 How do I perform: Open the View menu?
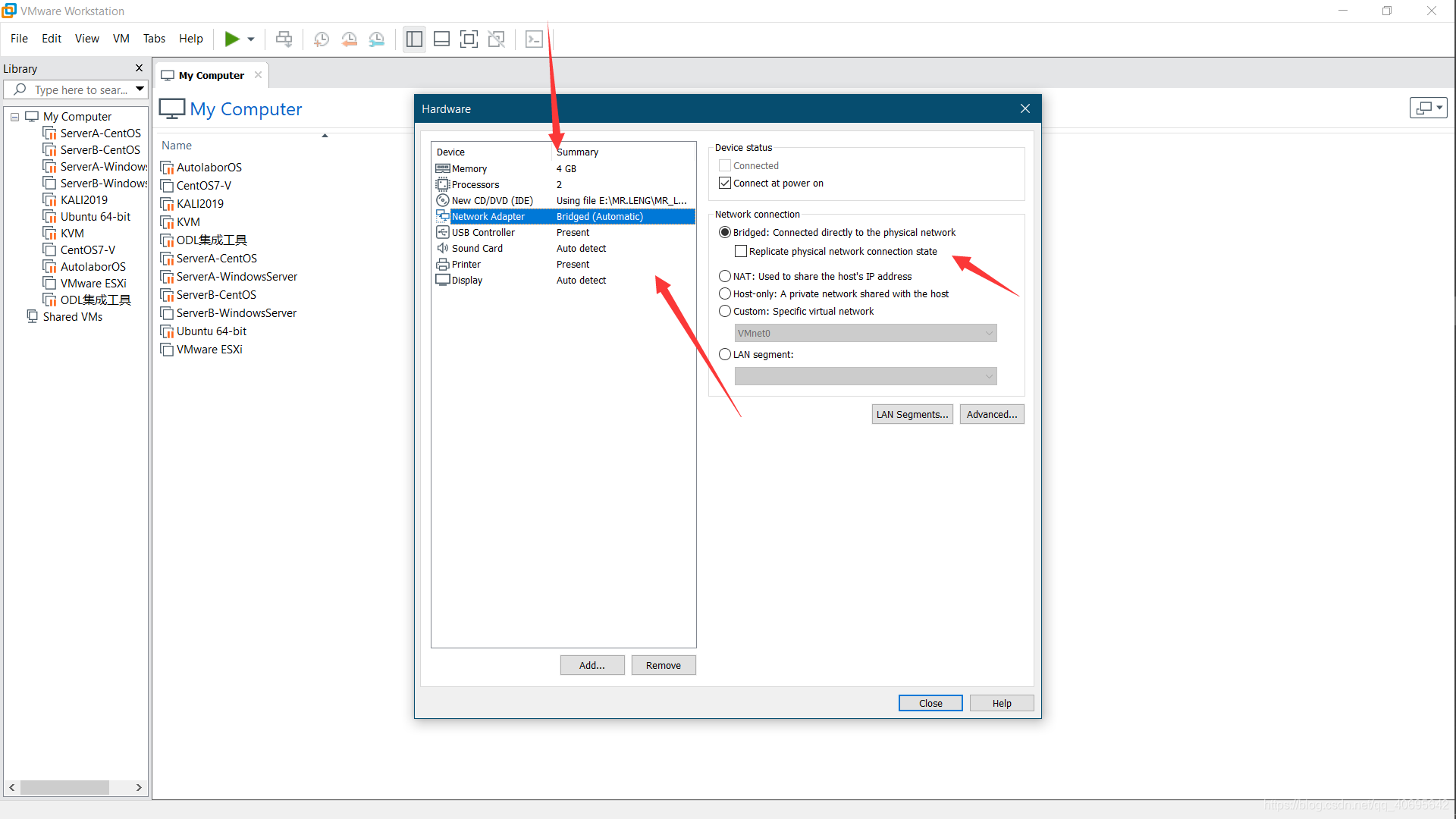(x=87, y=39)
